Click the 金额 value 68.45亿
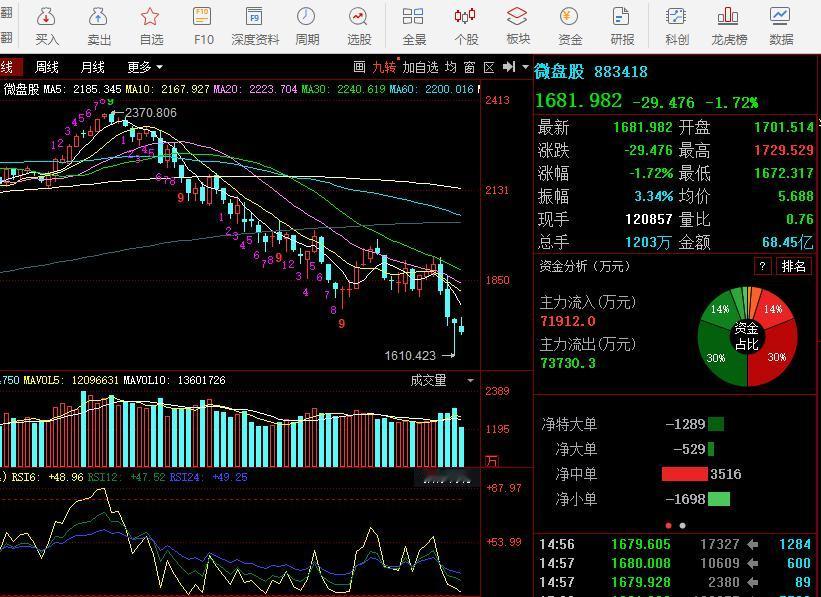Viewport: 821px width, 597px height. click(787, 242)
